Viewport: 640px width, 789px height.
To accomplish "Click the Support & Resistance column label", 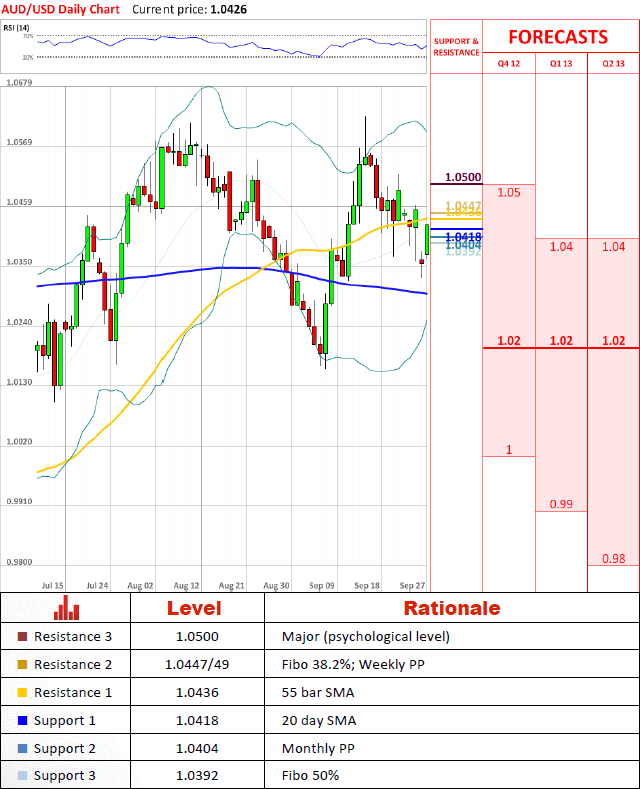I will (x=456, y=46).
